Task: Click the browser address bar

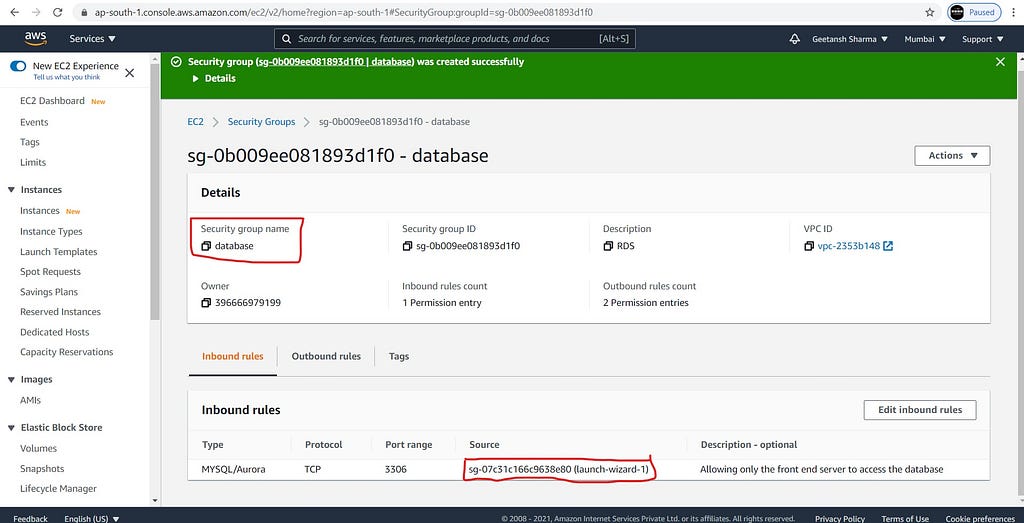Action: (496, 12)
